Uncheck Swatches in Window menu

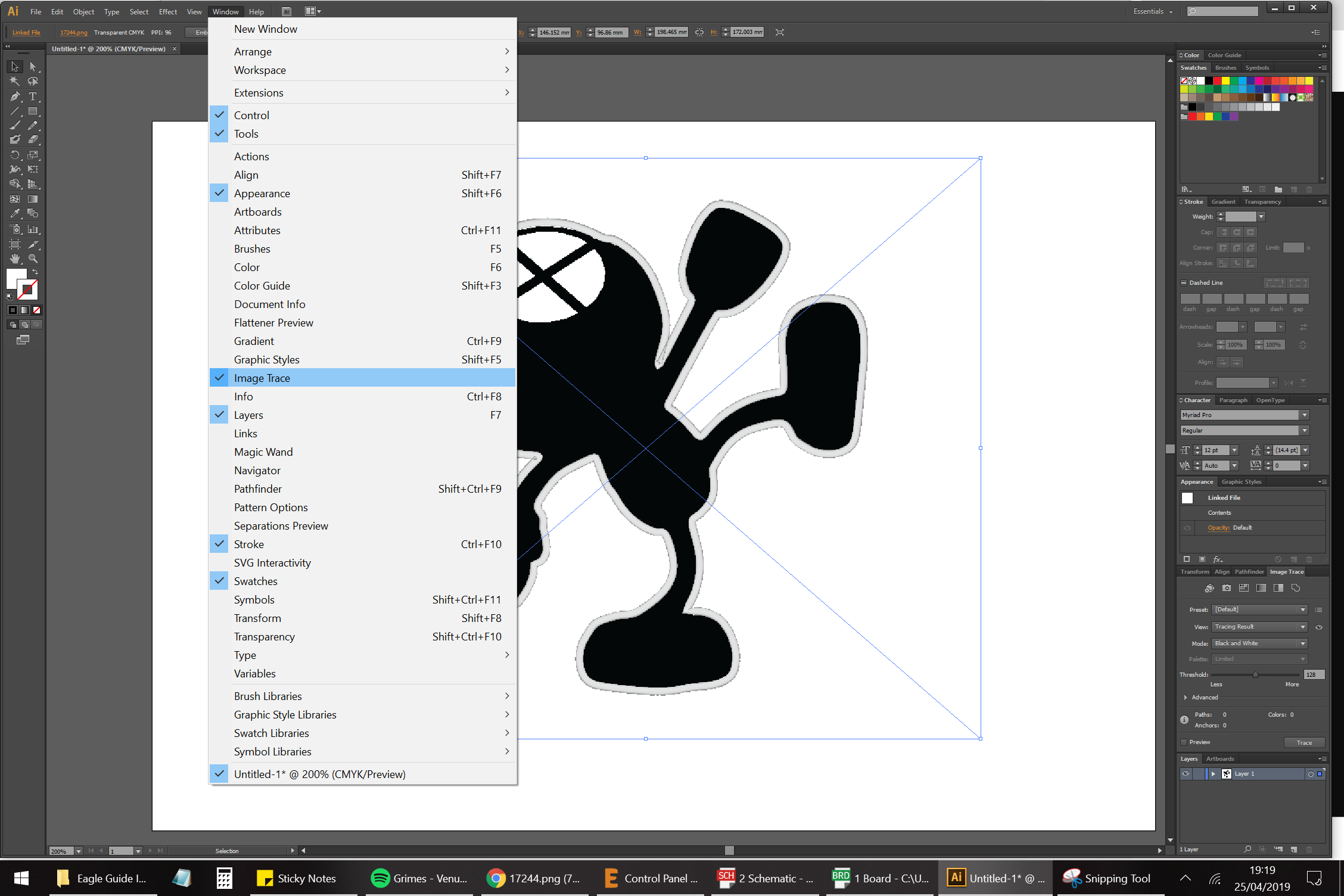point(362,581)
